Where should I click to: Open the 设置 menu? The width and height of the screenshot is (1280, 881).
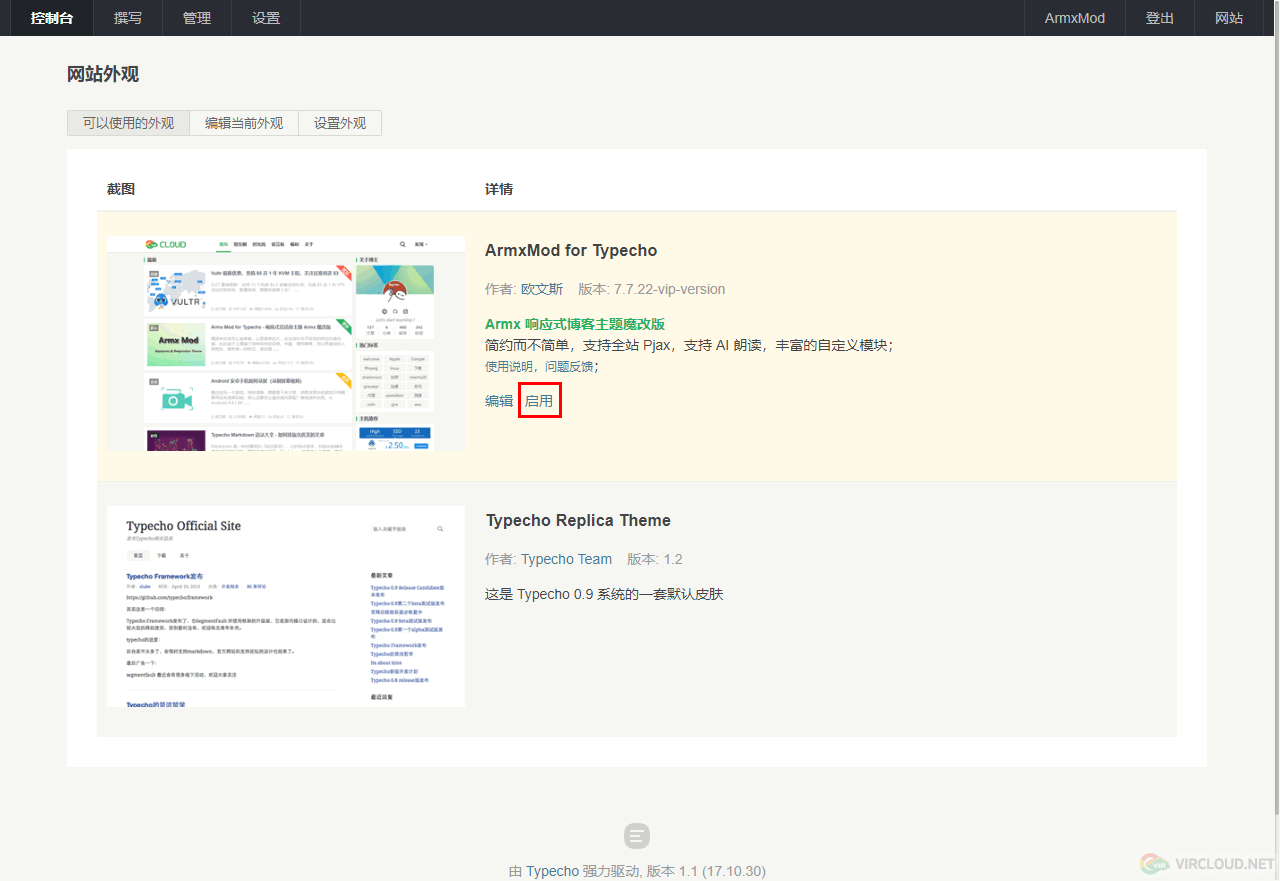266,18
